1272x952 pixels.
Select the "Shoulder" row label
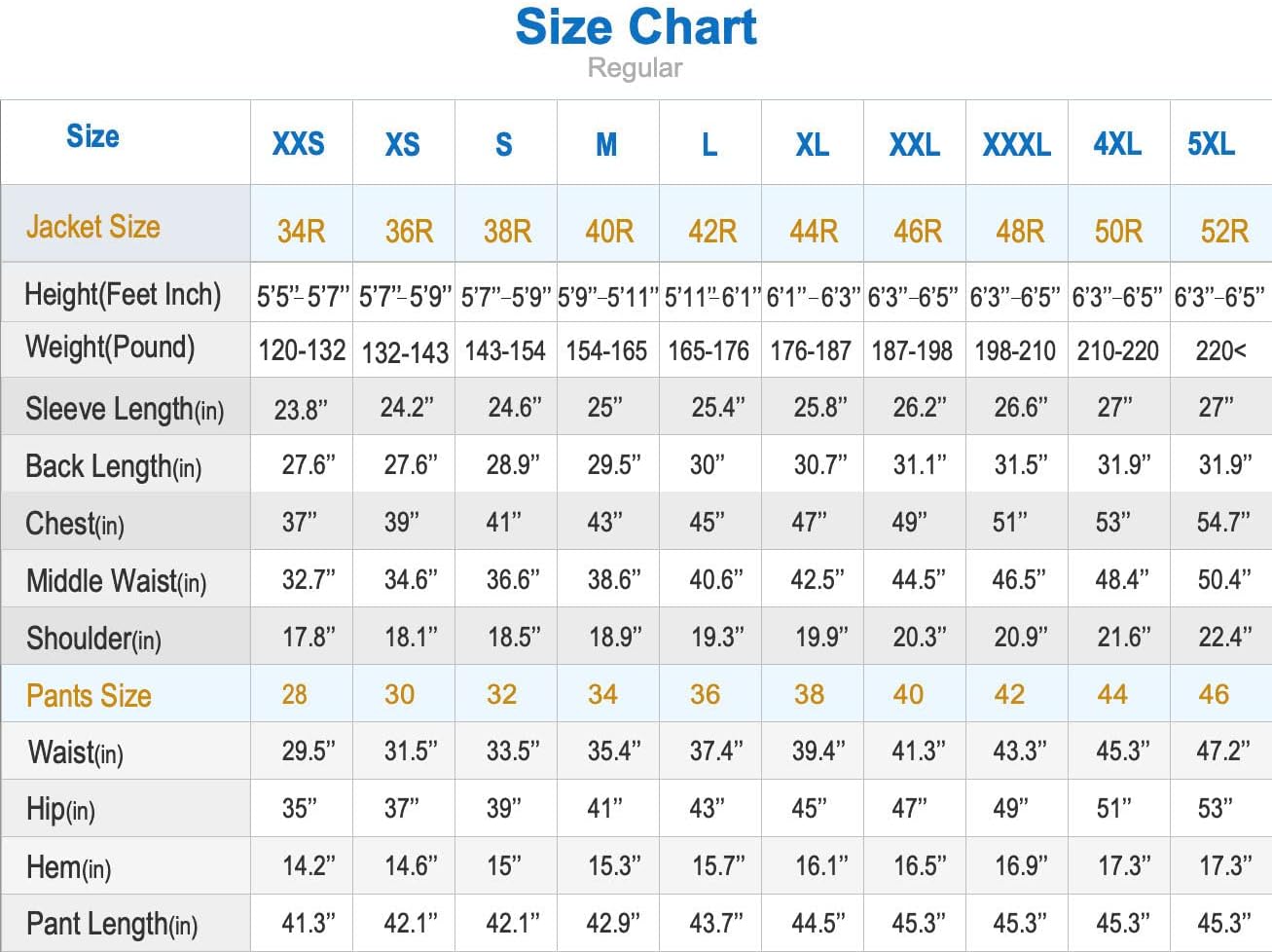(93, 639)
